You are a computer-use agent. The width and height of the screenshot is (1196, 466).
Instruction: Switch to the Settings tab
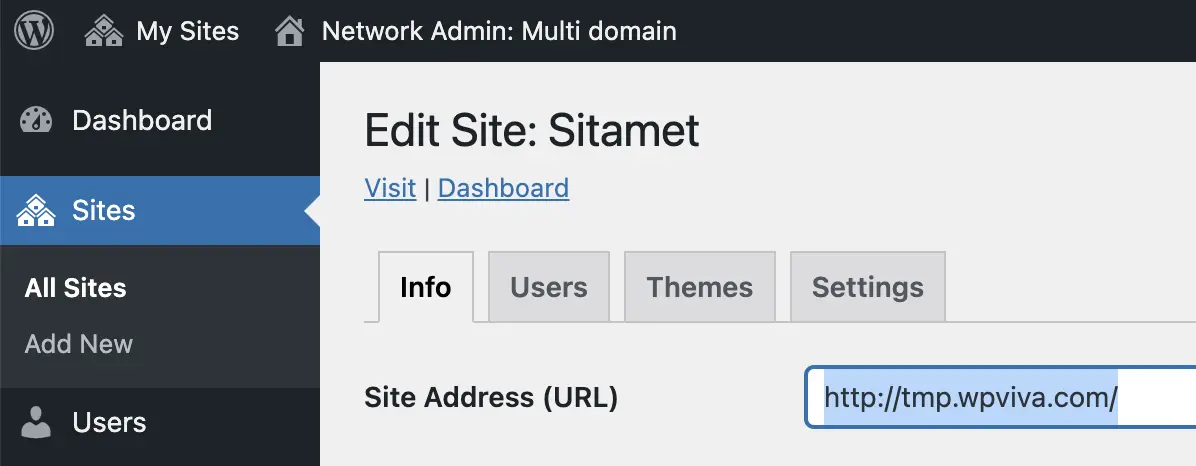pos(867,288)
